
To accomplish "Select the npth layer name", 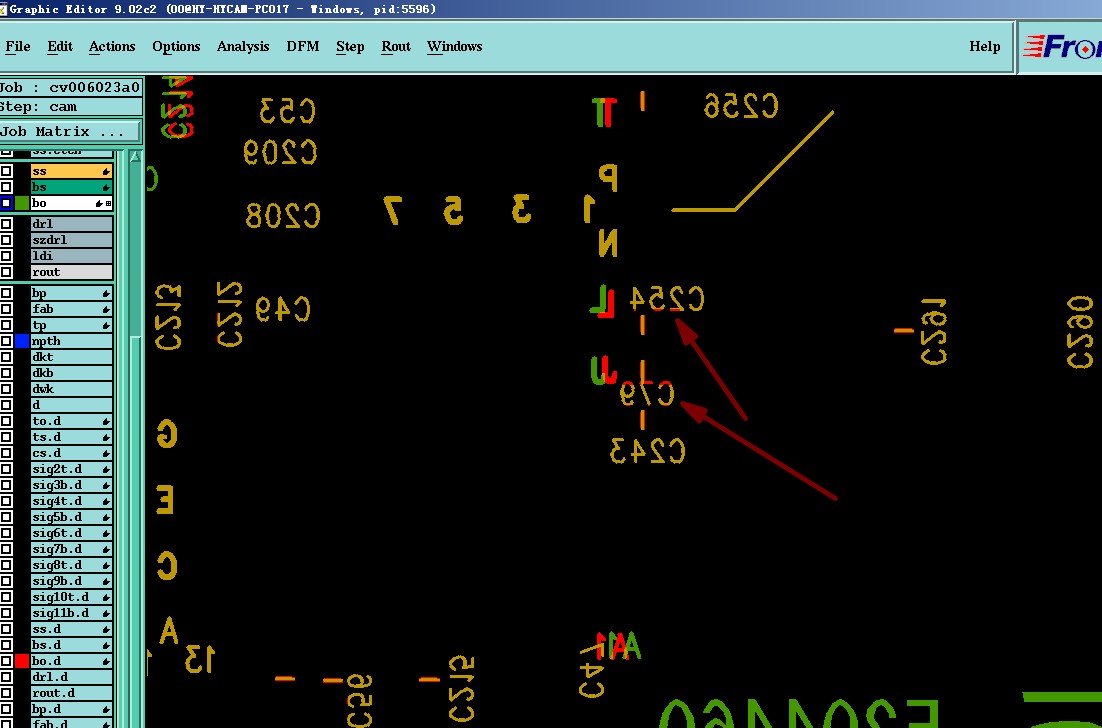I will coord(72,342).
